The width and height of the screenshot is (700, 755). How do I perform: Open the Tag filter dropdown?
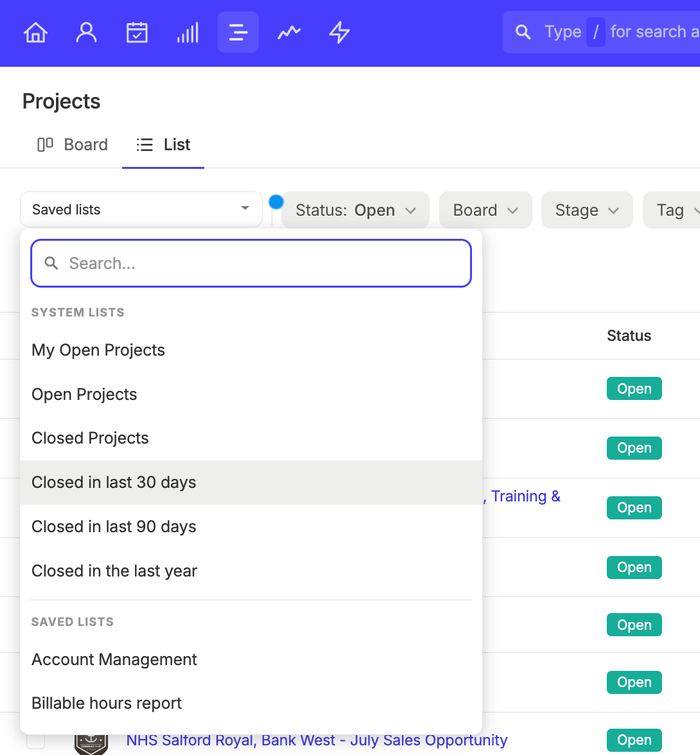[x=672, y=210]
